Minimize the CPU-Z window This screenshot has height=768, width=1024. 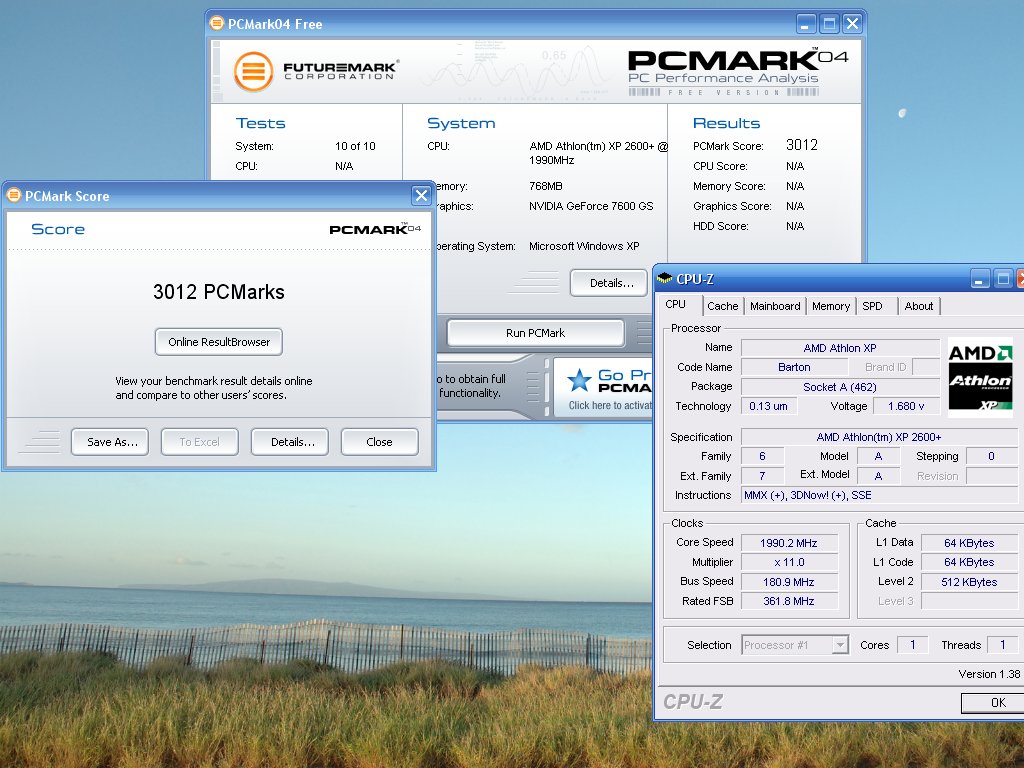click(x=980, y=280)
